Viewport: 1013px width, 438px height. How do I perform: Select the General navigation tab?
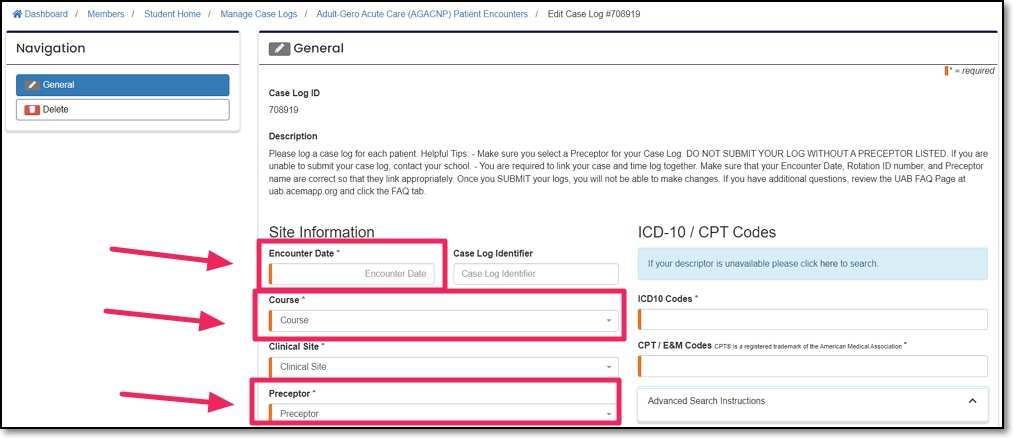(123, 85)
